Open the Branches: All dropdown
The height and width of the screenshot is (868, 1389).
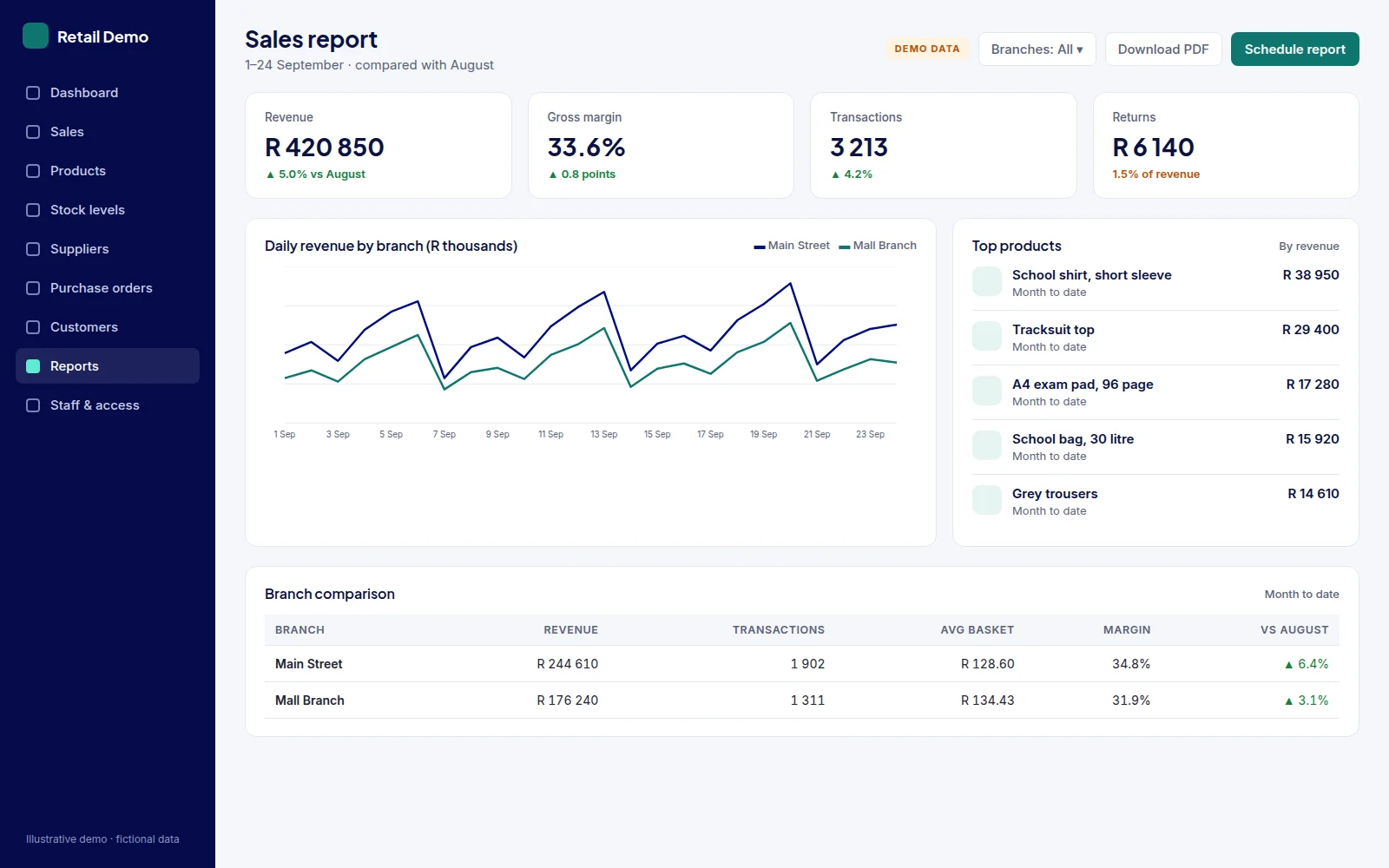1037,49
